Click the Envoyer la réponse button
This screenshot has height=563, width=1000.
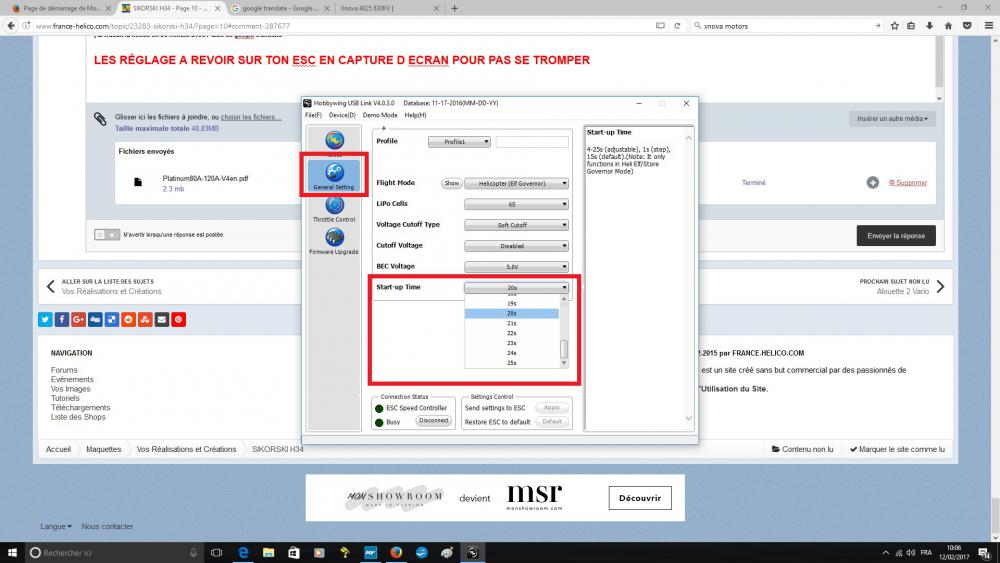point(896,236)
